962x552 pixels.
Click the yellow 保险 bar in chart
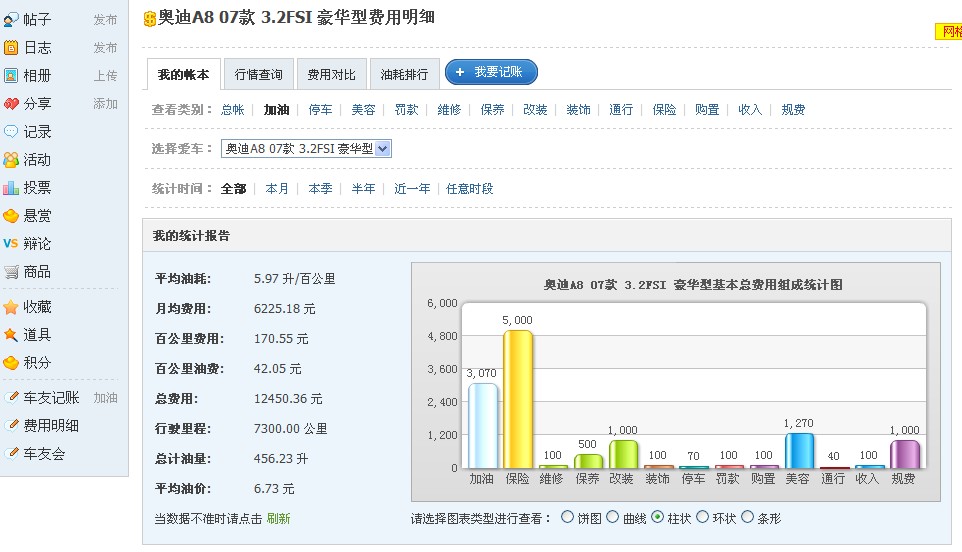(518, 399)
